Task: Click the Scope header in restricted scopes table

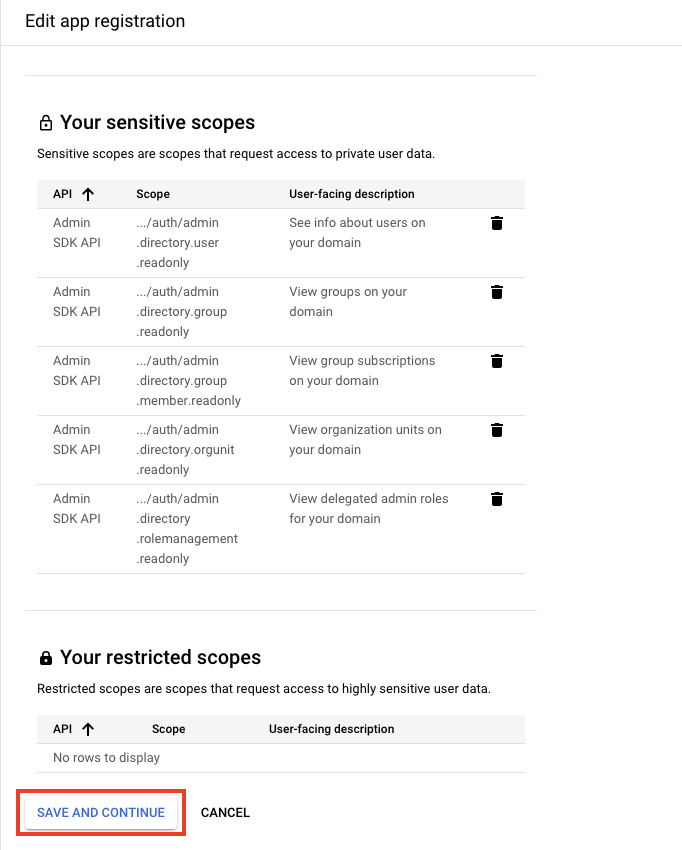Action: (x=168, y=729)
